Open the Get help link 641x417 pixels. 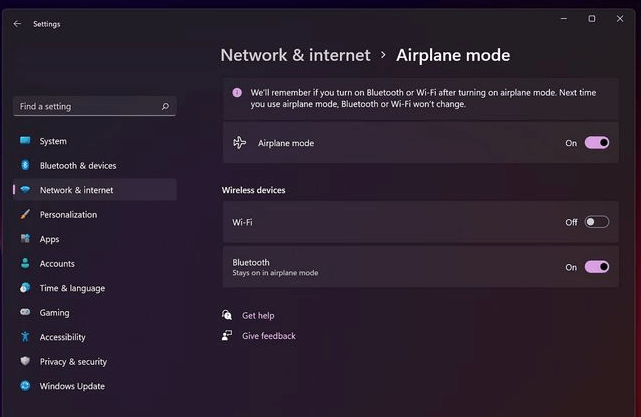[x=258, y=316]
